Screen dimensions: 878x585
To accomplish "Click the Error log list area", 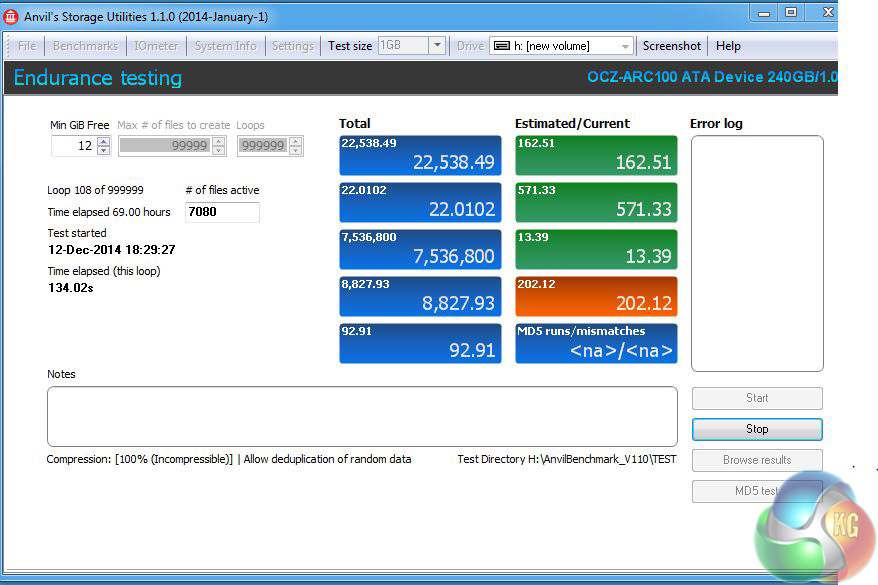I will point(756,253).
